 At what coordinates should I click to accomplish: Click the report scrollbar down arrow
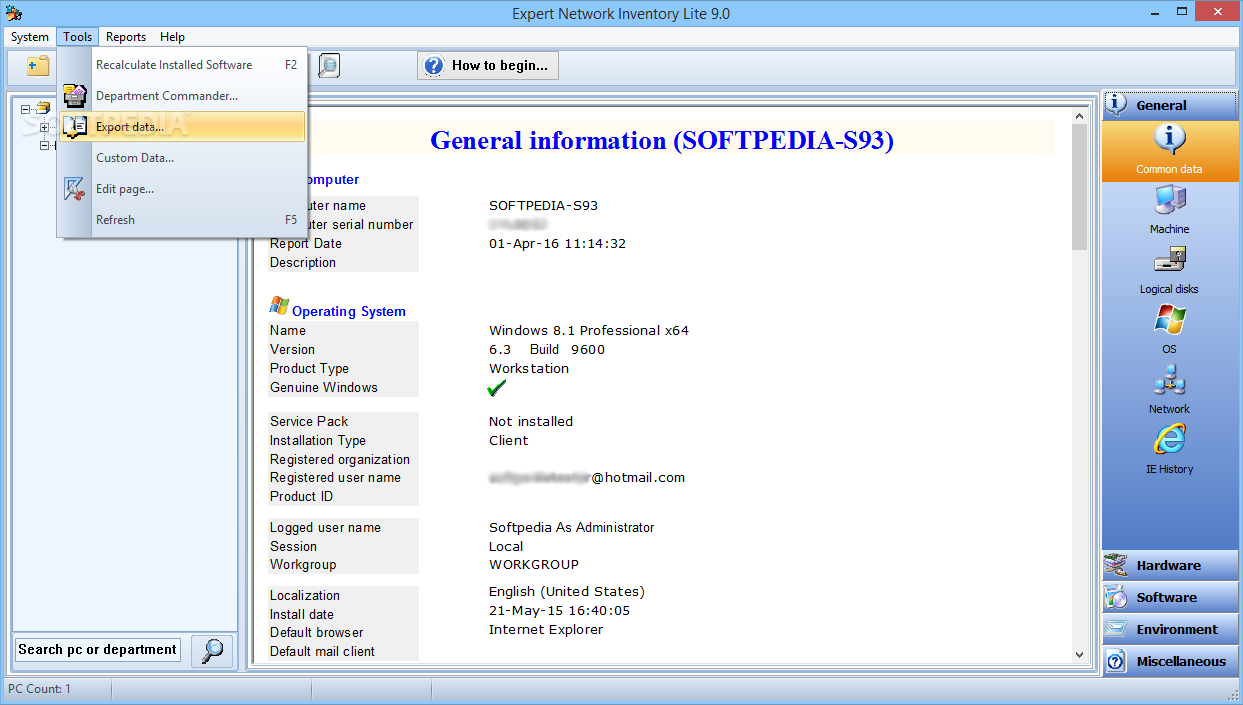(x=1079, y=654)
